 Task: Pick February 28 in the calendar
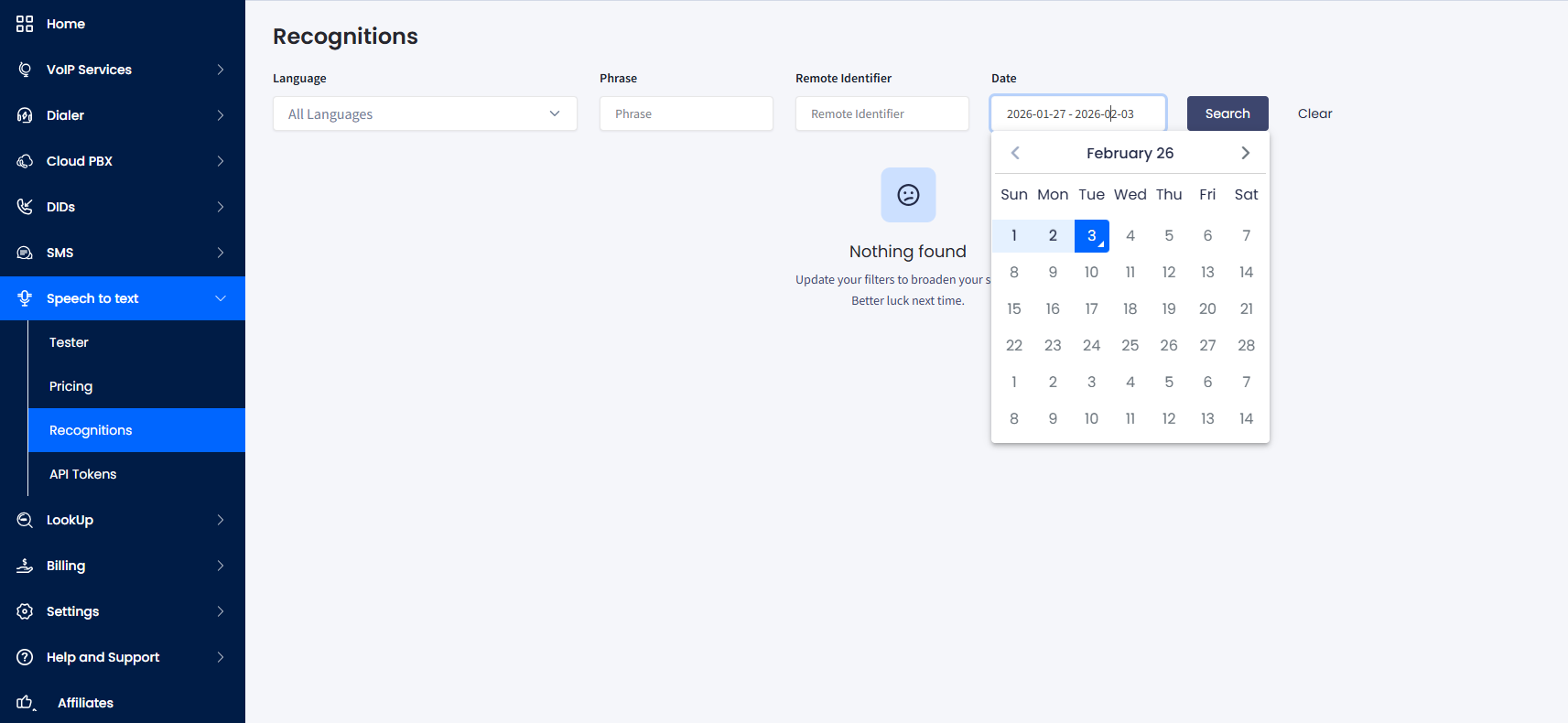click(1246, 345)
